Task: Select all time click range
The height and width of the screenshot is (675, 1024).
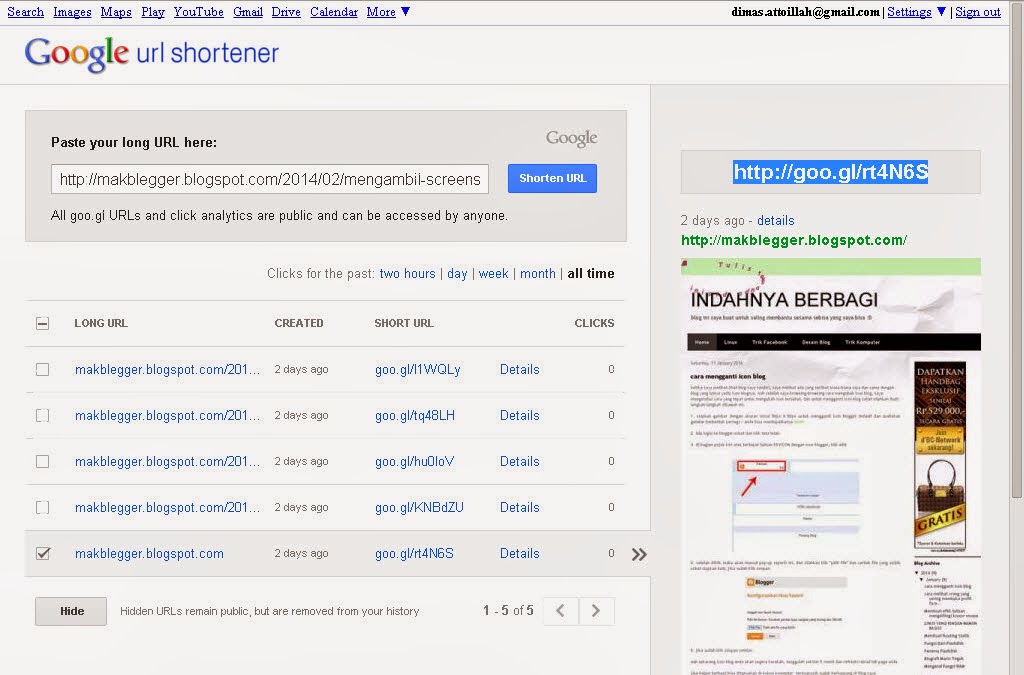Action: 591,274
